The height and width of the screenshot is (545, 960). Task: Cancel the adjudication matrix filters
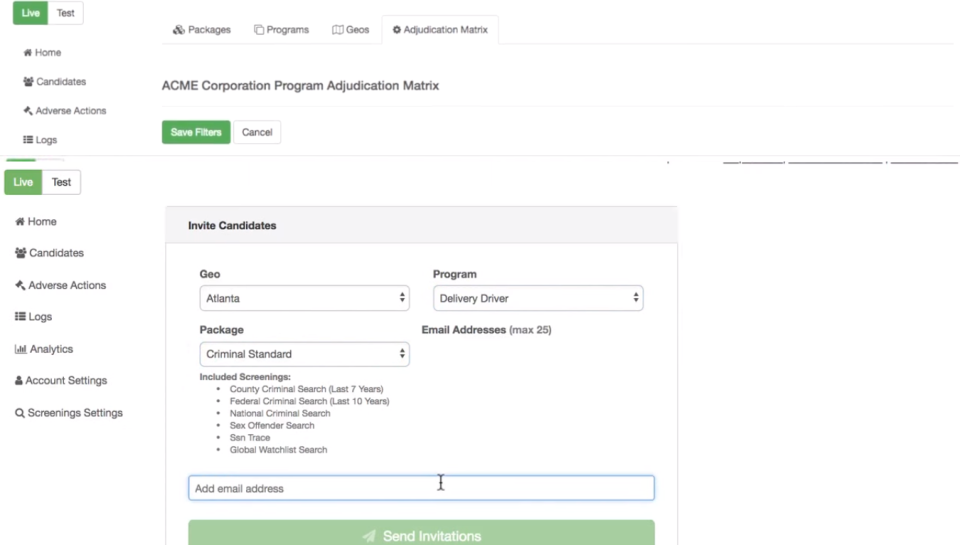(257, 132)
